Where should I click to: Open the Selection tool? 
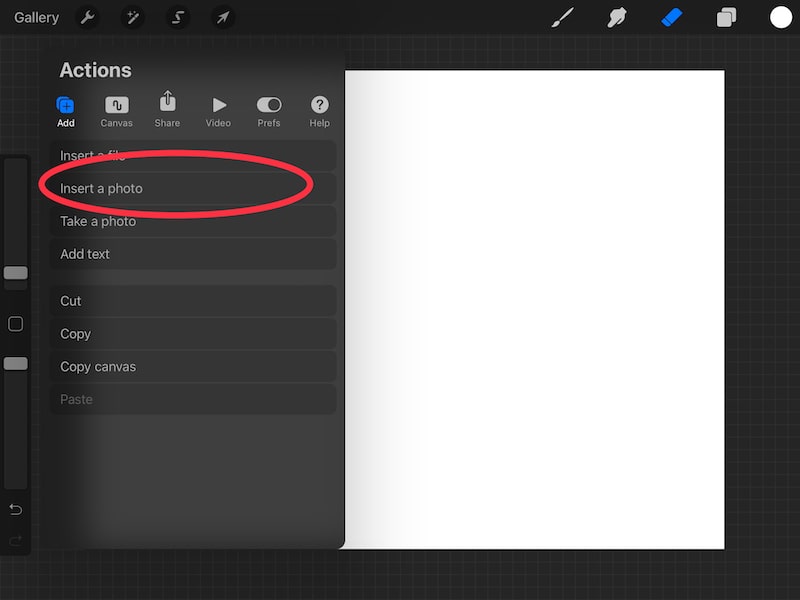point(178,17)
